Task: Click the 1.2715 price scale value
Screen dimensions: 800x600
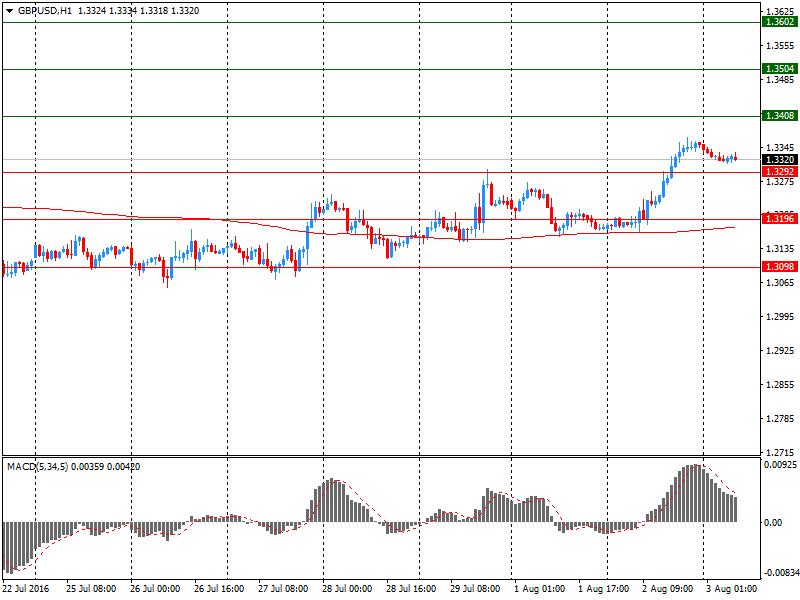Action: click(x=780, y=453)
